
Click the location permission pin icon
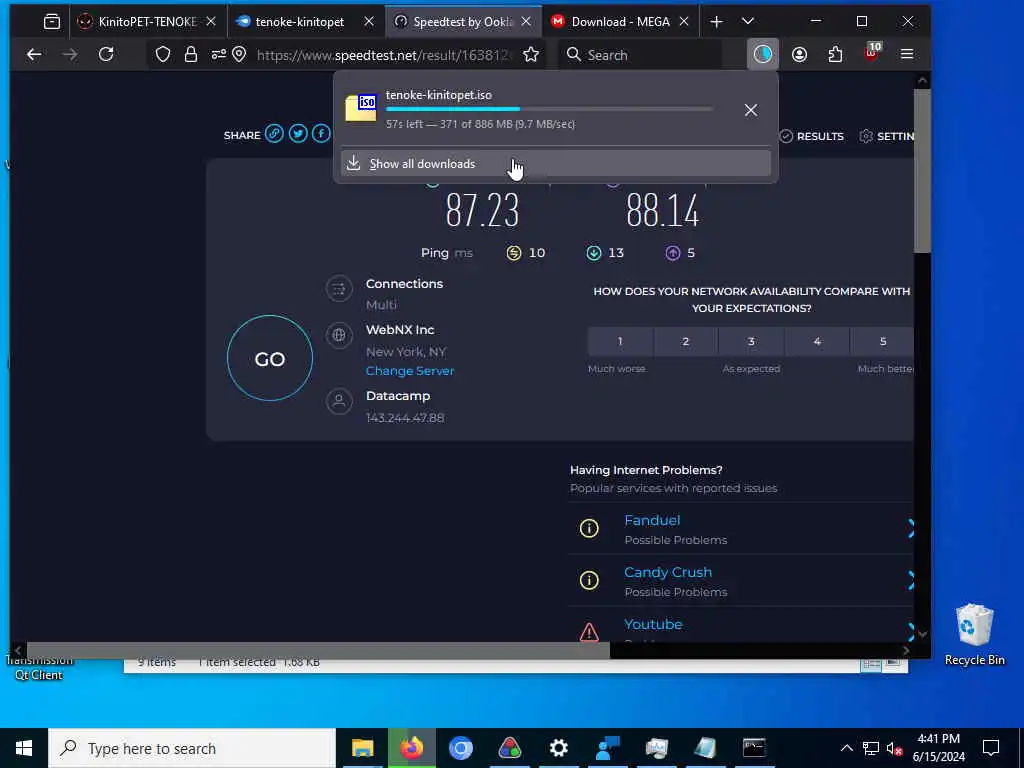tap(240, 54)
